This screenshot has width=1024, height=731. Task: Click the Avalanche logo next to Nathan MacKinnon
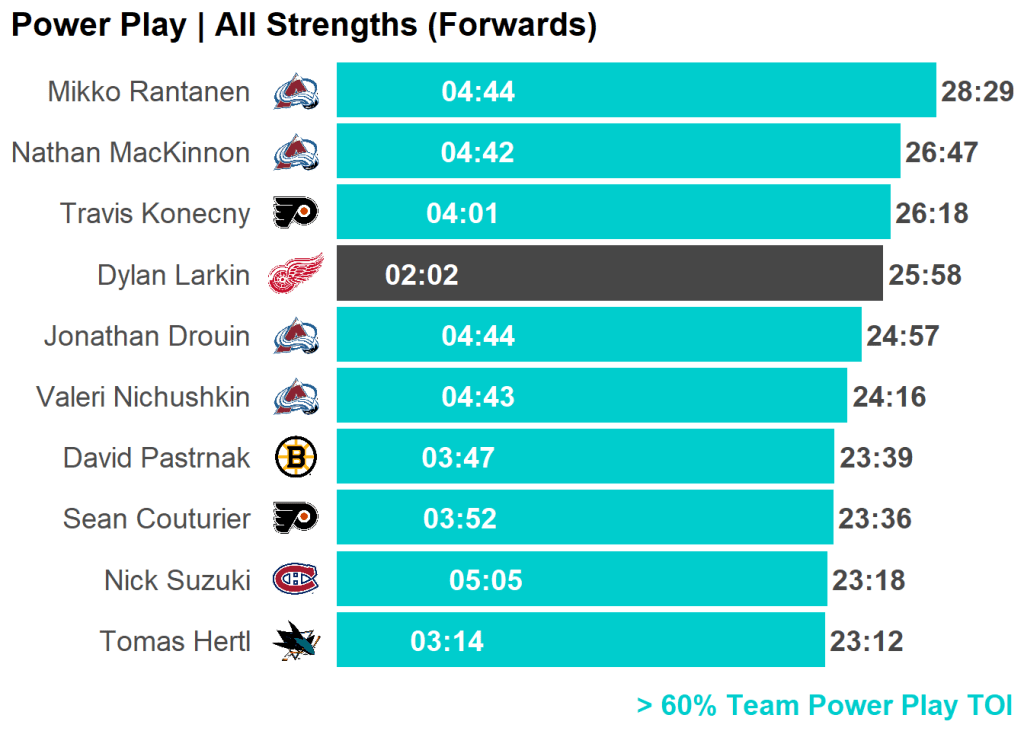pos(296,153)
